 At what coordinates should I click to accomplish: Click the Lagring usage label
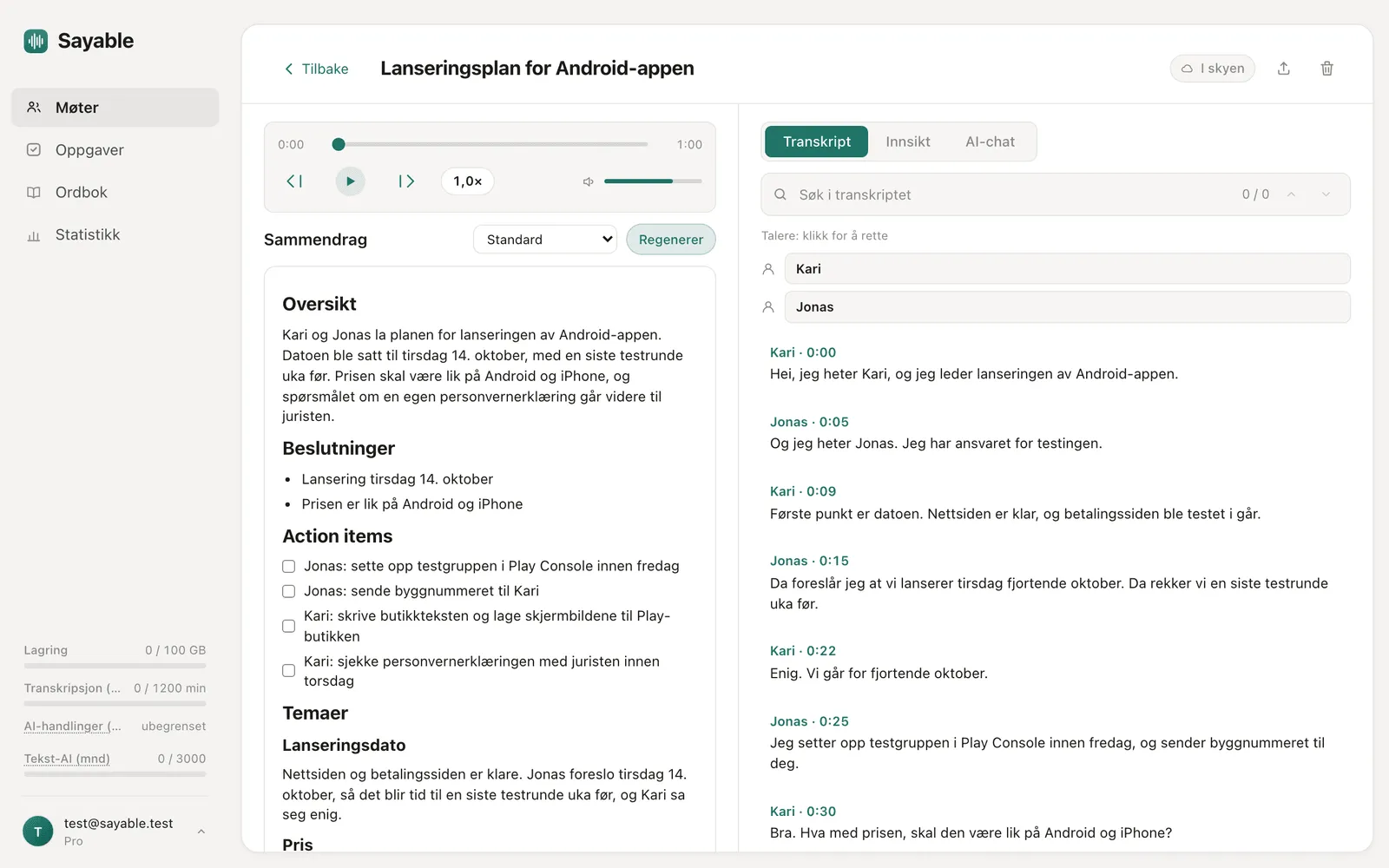point(45,650)
